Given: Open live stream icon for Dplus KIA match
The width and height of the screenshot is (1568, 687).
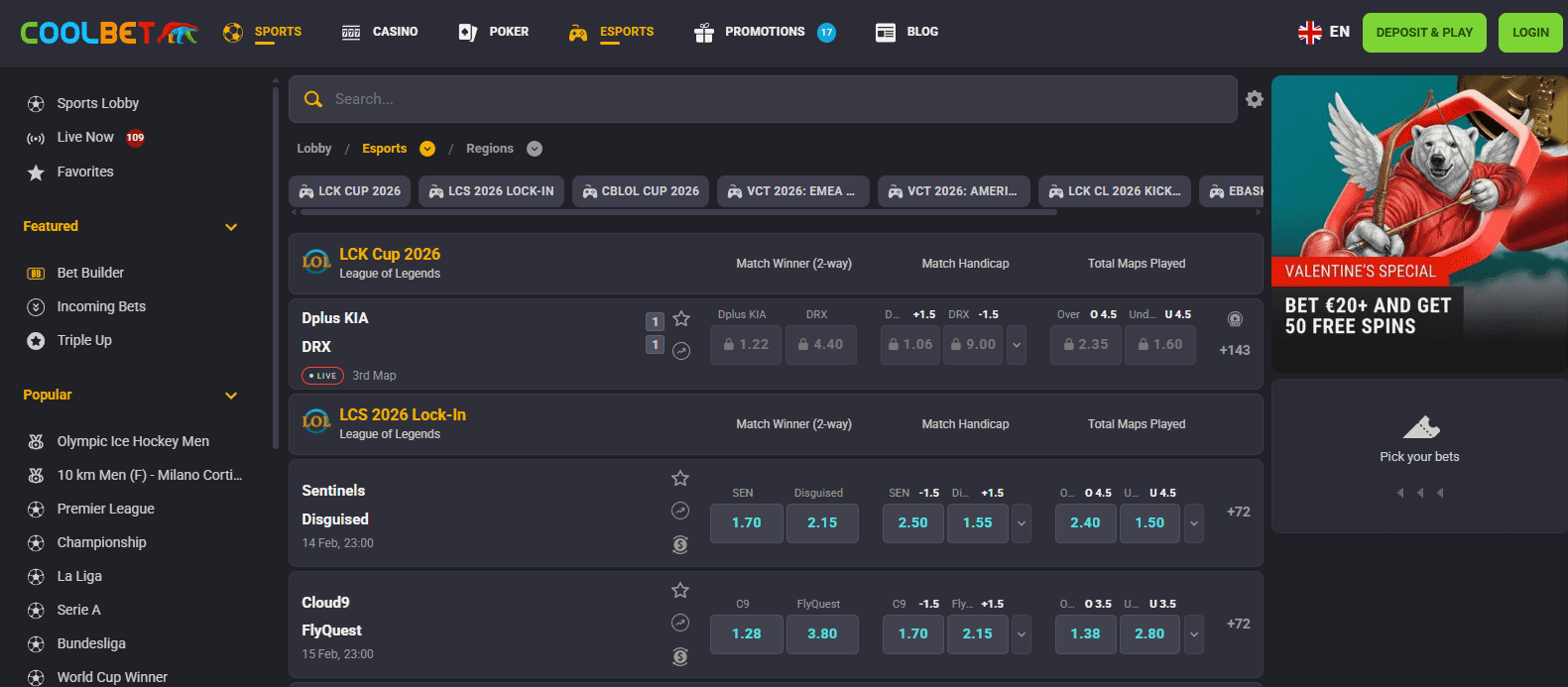Looking at the screenshot, I should [1235, 319].
